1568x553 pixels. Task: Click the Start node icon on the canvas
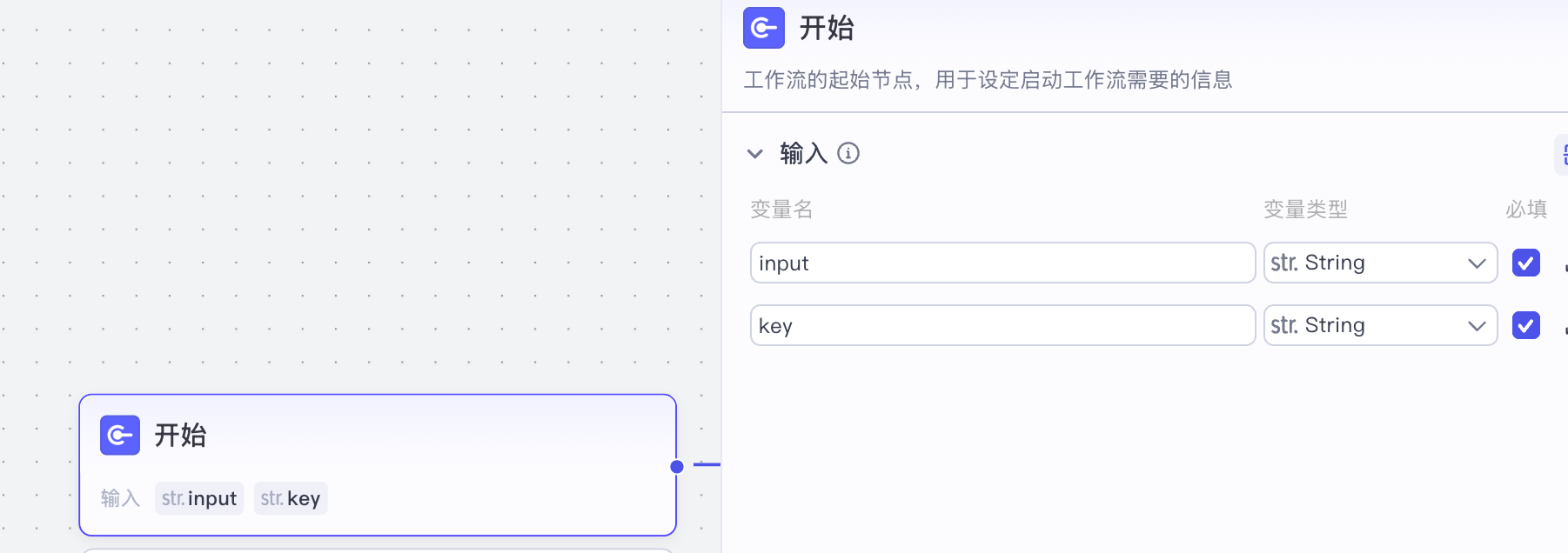[120, 435]
